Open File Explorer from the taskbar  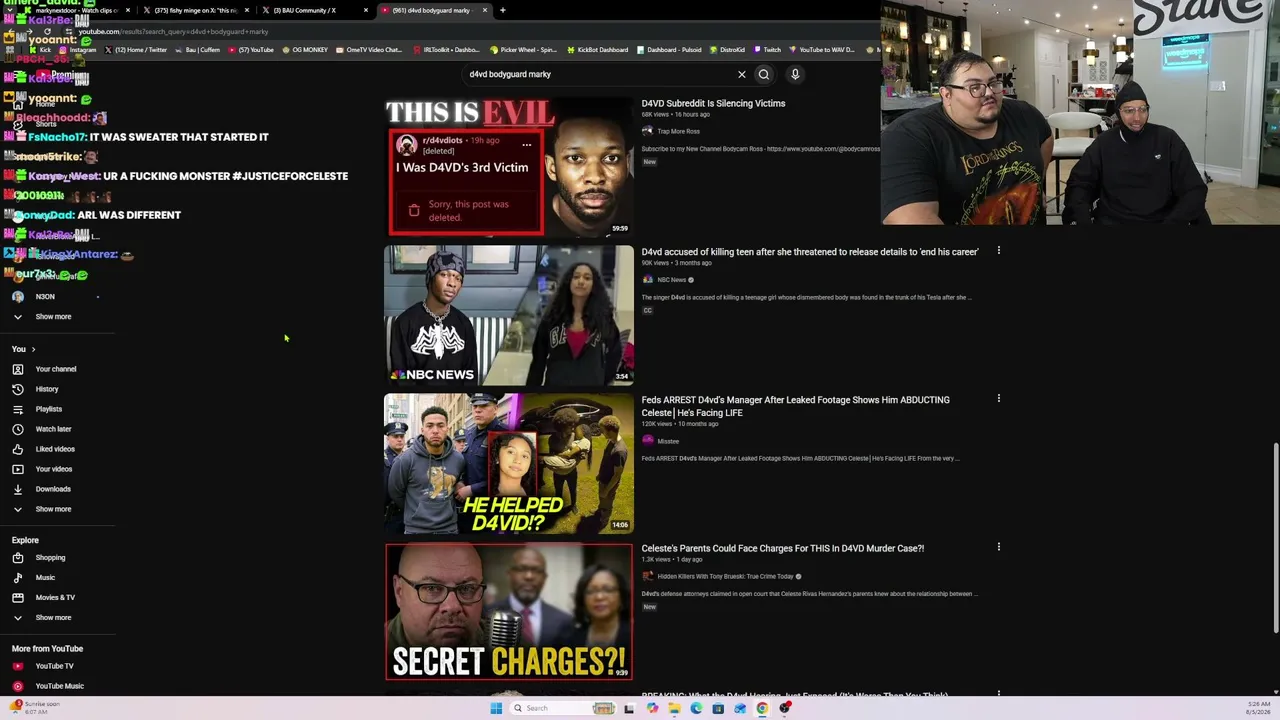(x=674, y=708)
